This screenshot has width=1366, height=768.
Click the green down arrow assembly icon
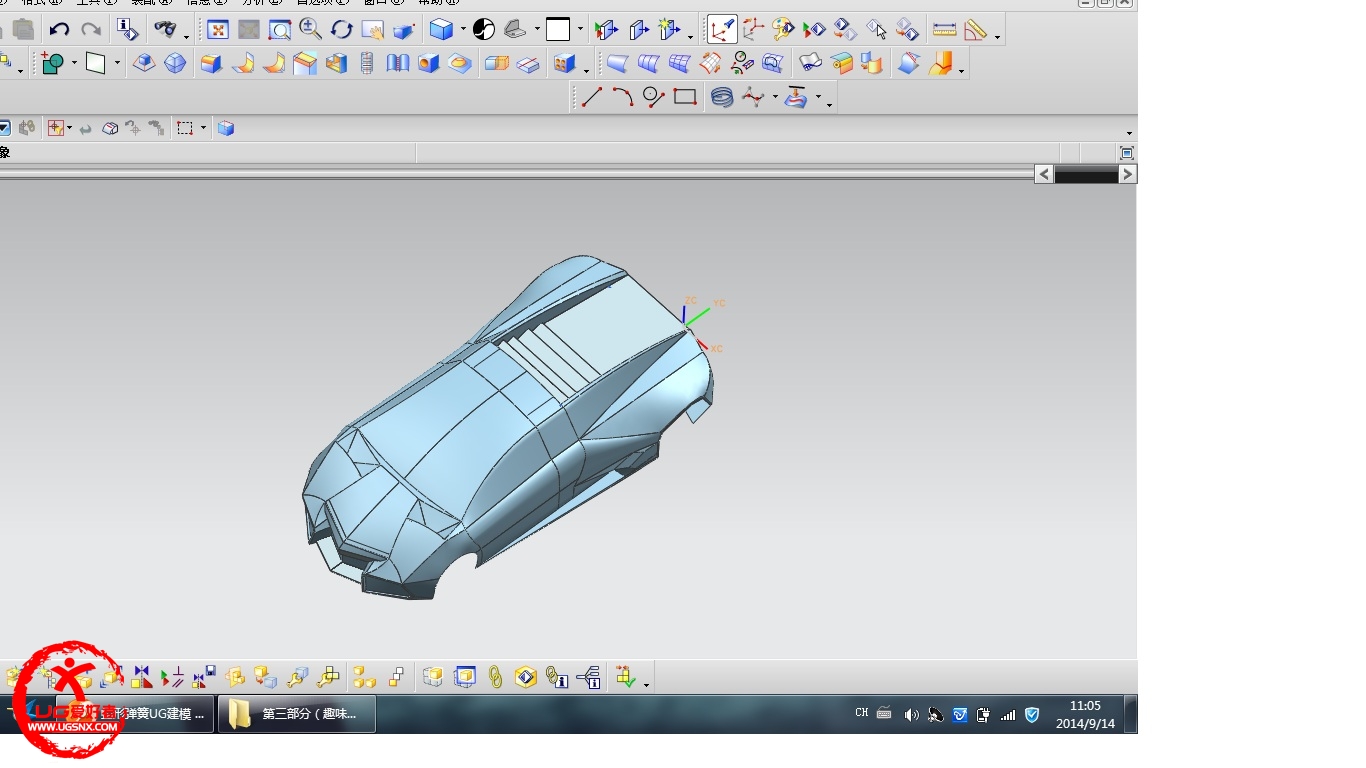click(625, 677)
